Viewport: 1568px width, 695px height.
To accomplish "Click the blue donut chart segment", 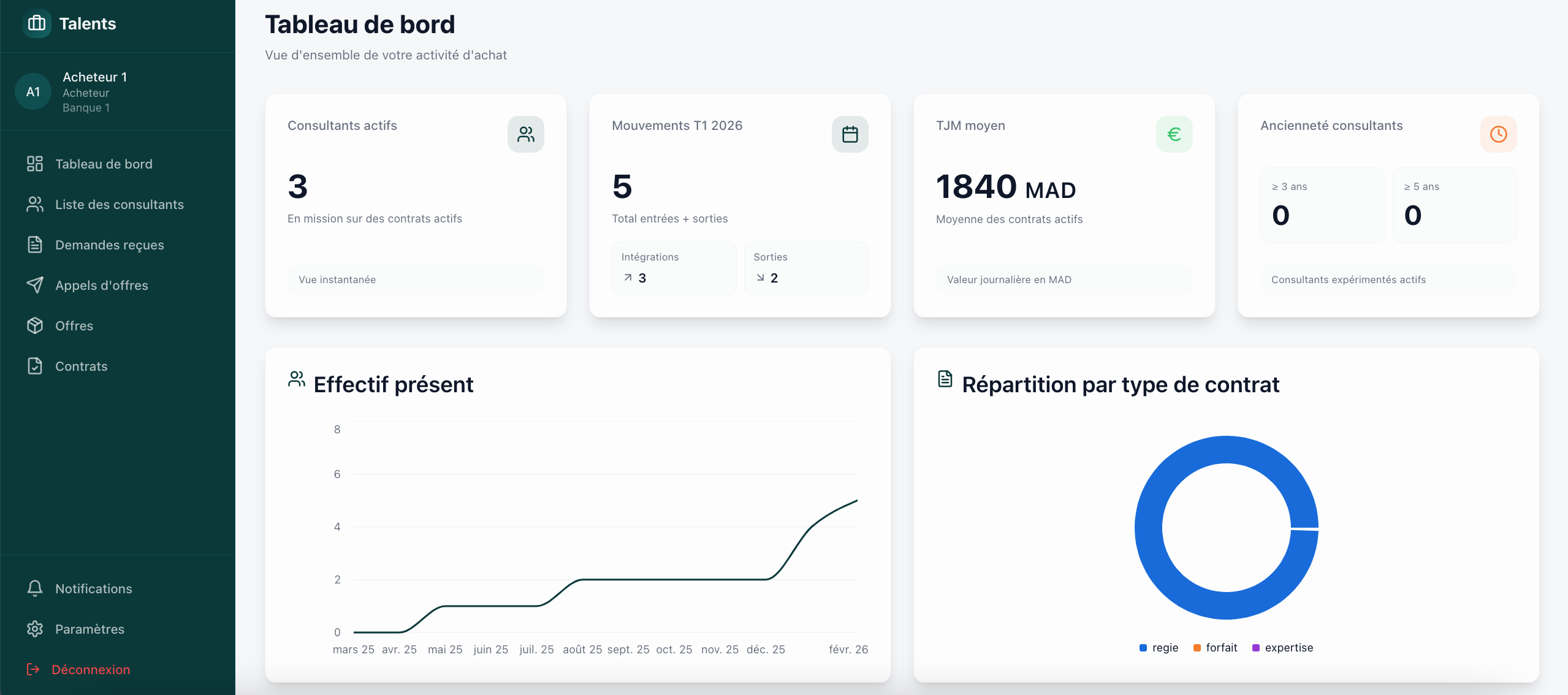I will tap(1149, 527).
